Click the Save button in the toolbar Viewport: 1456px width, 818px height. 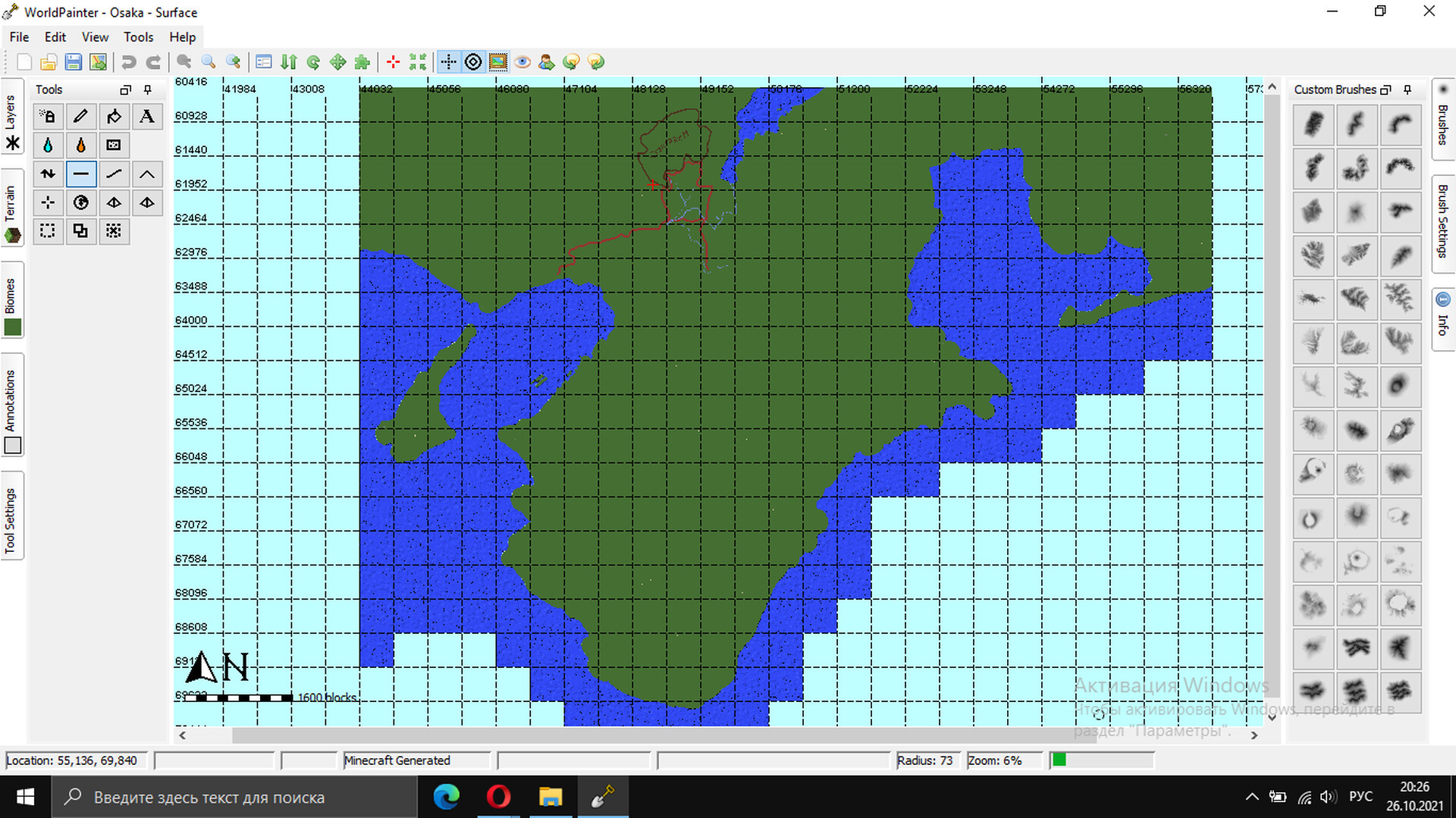pyautogui.click(x=74, y=61)
